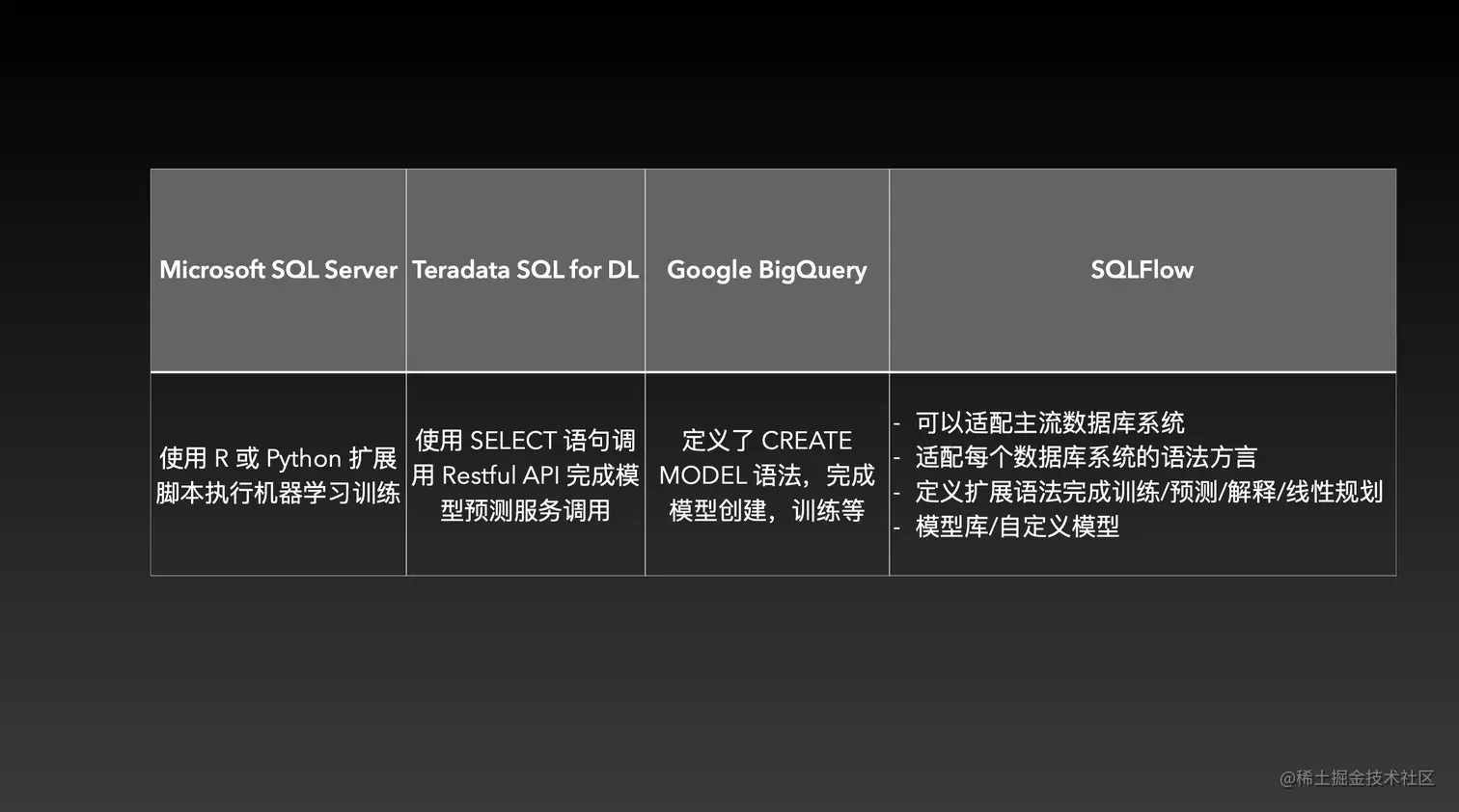1459x812 pixels.
Task: Click the Google BigQuery column header
Action: (x=767, y=269)
